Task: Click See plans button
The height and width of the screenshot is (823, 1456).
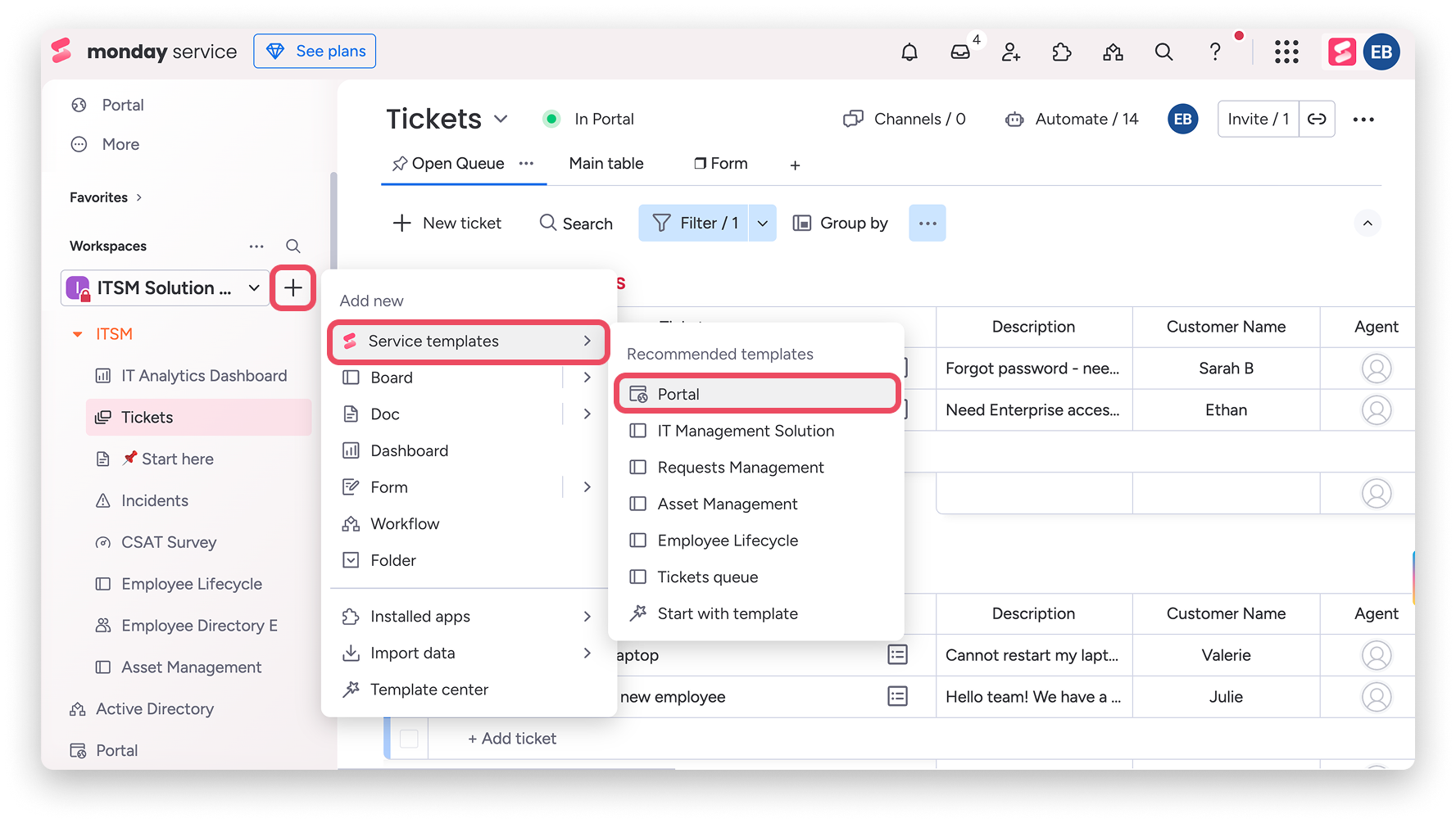Action: click(x=315, y=51)
